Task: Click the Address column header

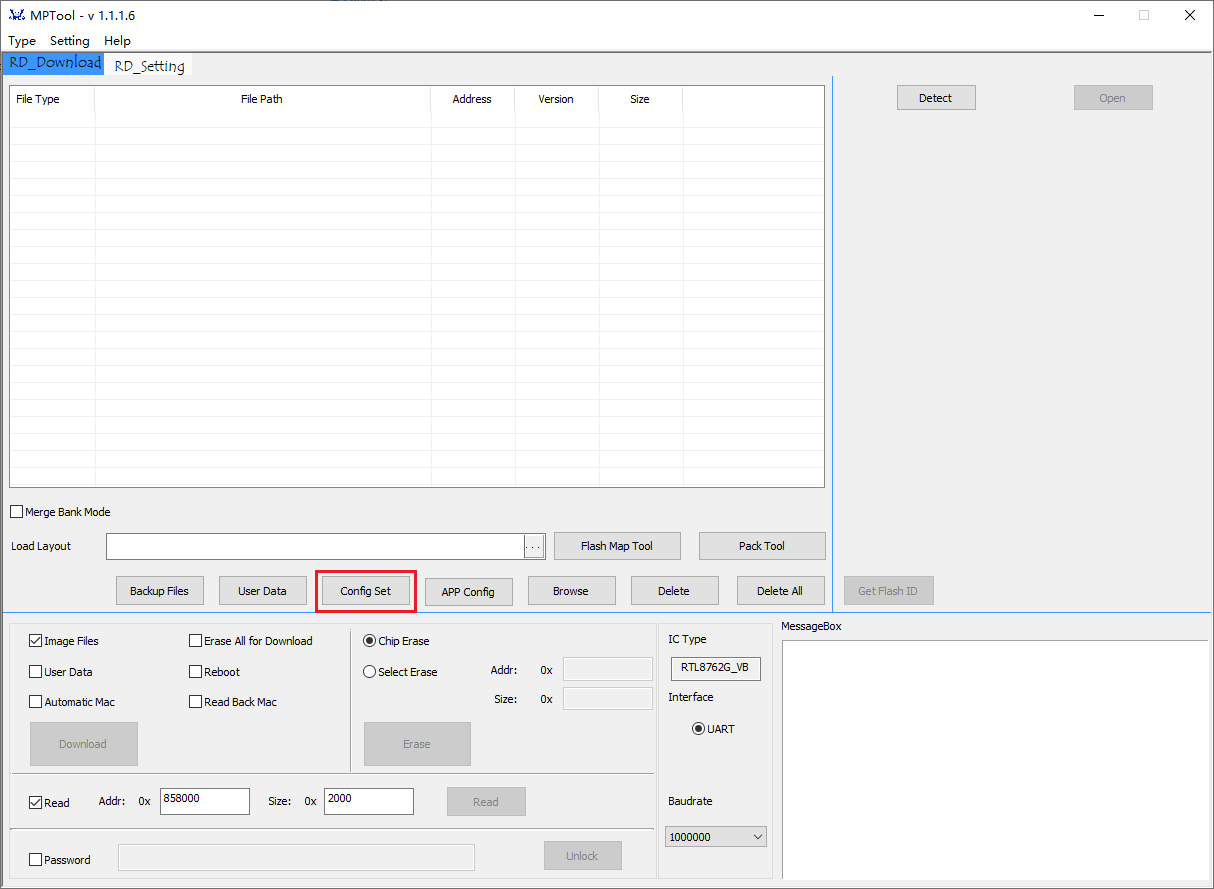Action: (472, 99)
